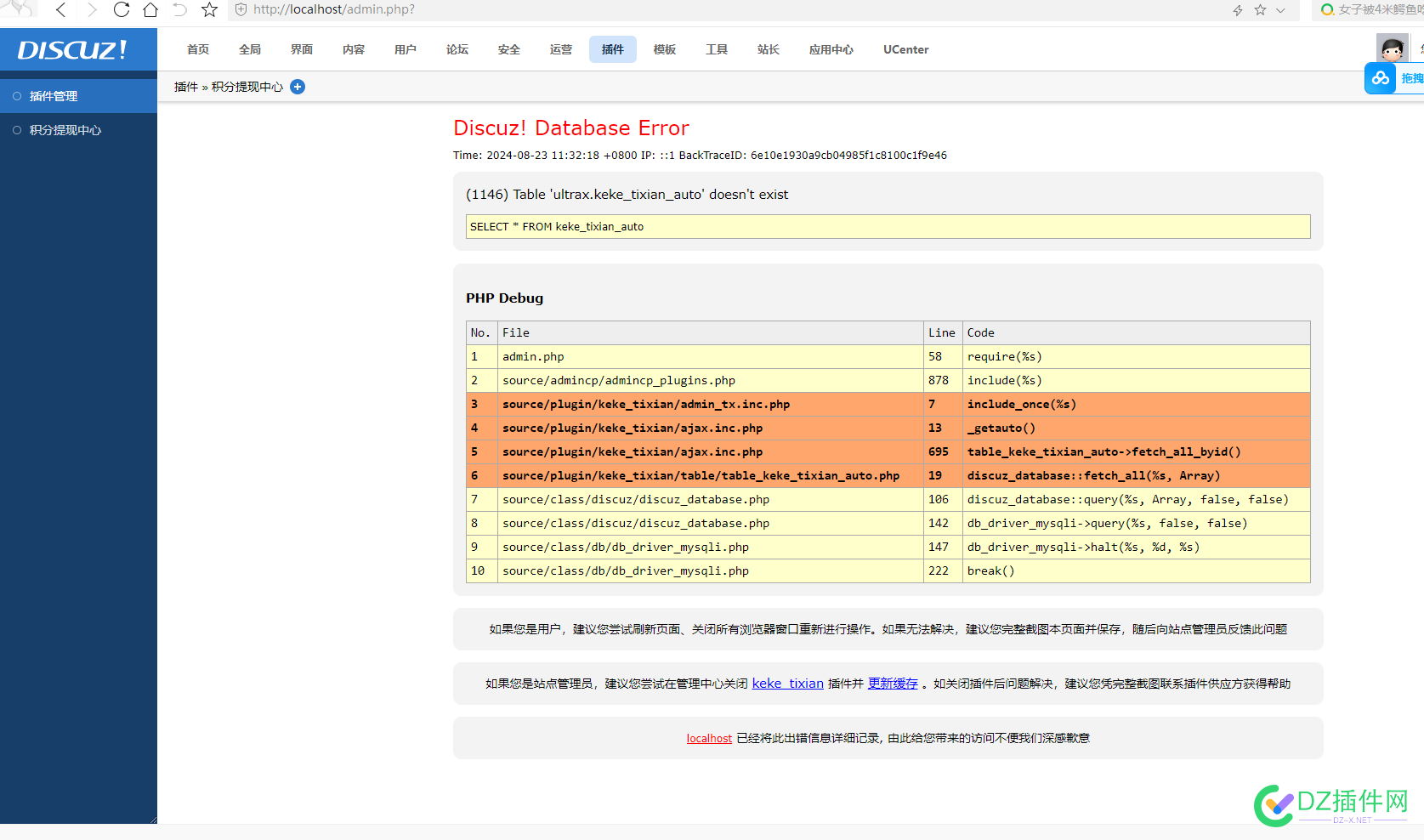This screenshot has width=1424, height=840.
Task: Click the admin.php file cell
Action: coord(711,356)
